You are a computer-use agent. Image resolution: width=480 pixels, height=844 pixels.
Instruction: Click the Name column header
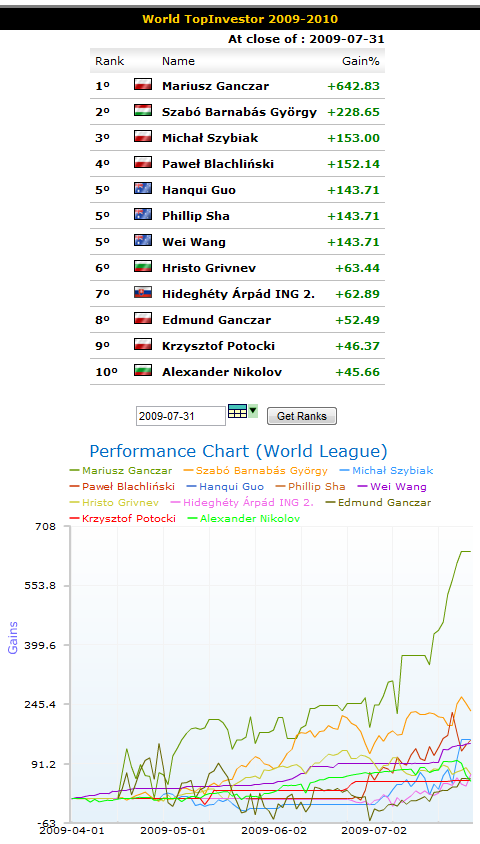[x=179, y=61]
